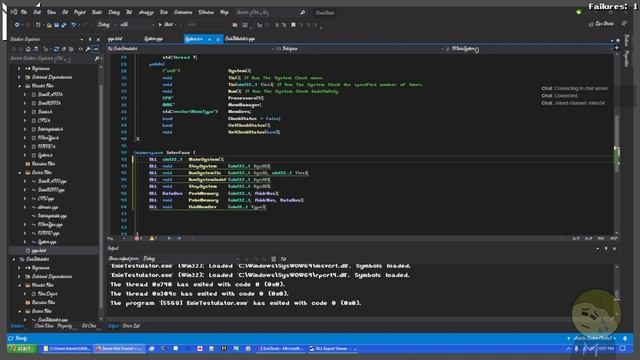The image size is (640, 360).
Task: Click the Start debugging button
Action: pyautogui.click(x=166, y=25)
